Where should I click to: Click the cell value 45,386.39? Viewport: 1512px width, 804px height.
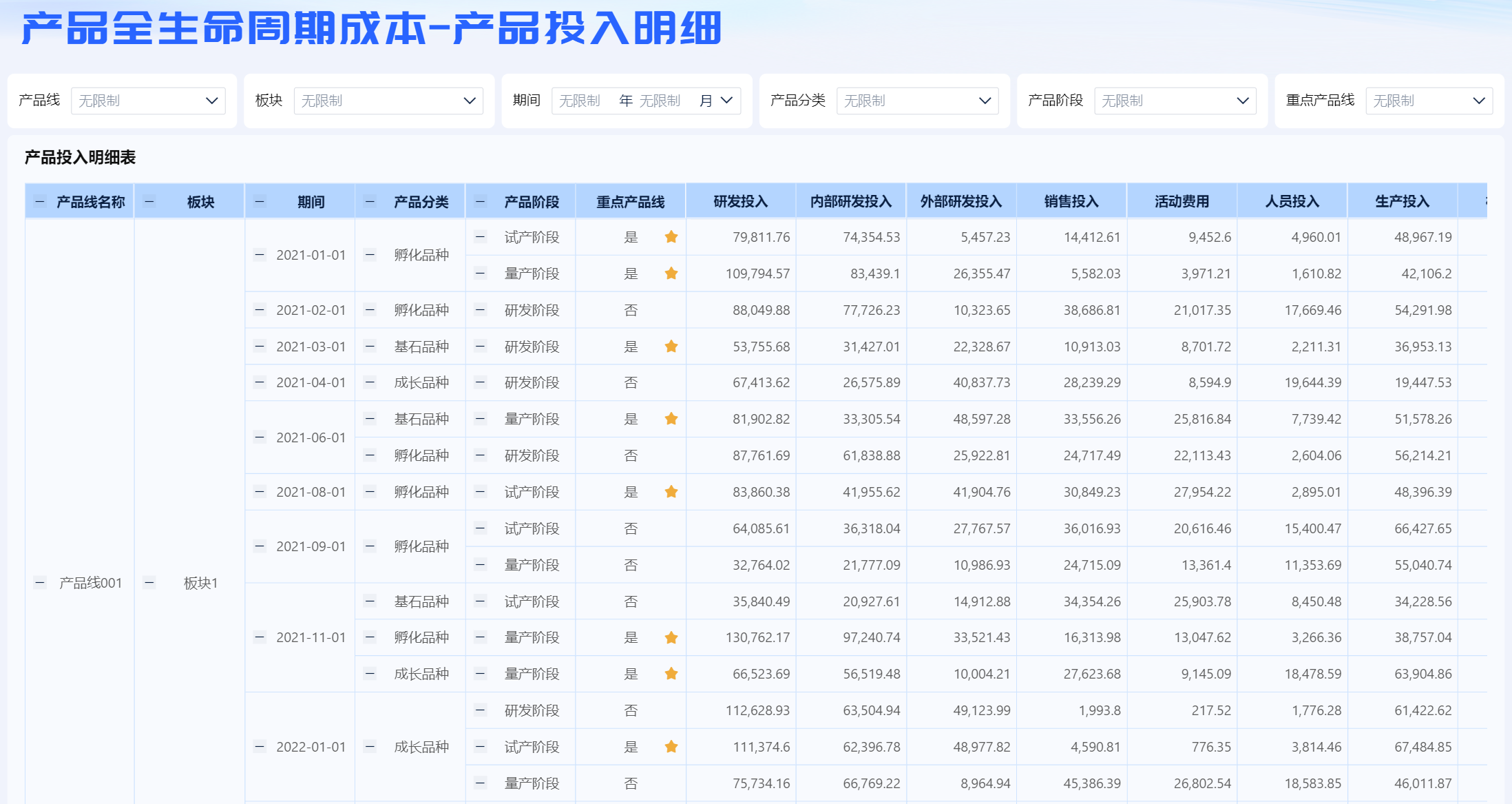click(x=1092, y=783)
